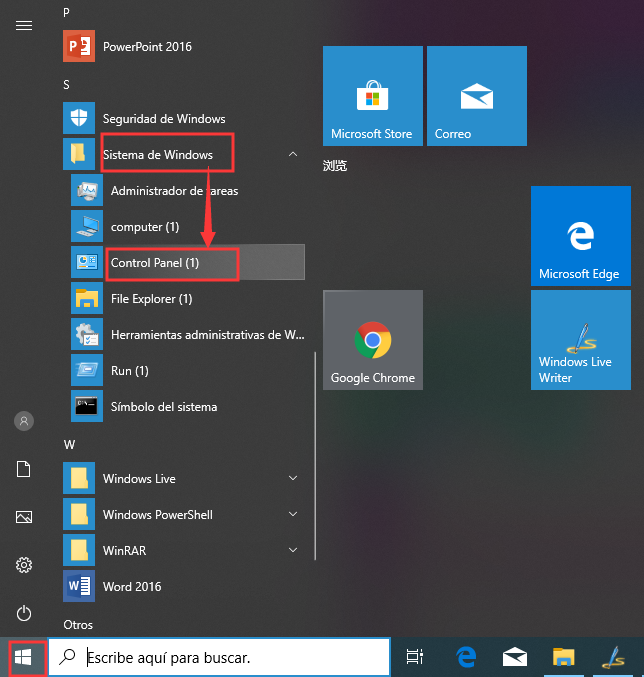Open Símbolo del sistema console icon
Image resolution: width=644 pixels, height=677 pixels.
(87, 406)
